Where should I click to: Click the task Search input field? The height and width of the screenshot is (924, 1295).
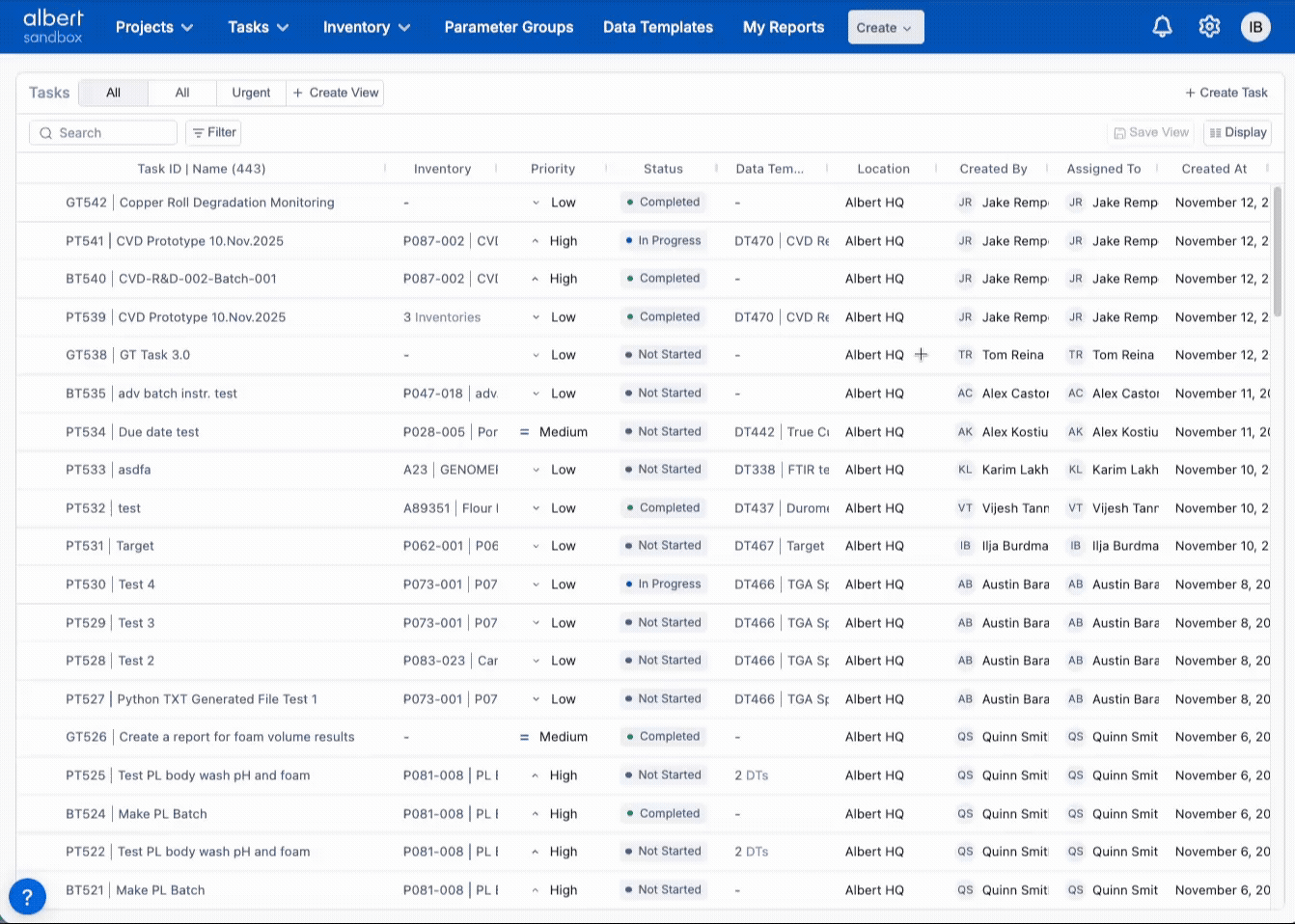103,133
